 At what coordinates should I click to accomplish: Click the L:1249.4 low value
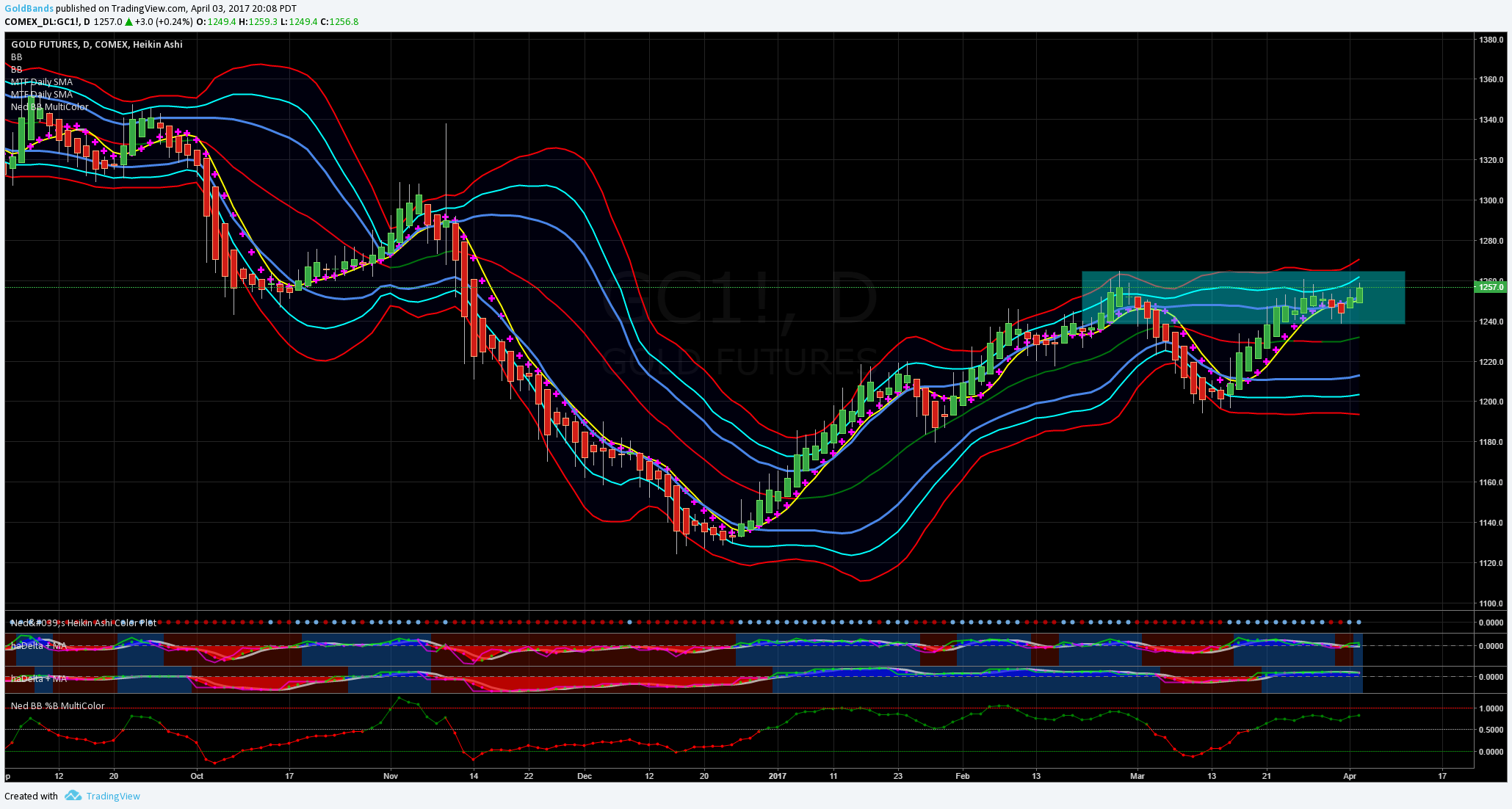coord(299,22)
